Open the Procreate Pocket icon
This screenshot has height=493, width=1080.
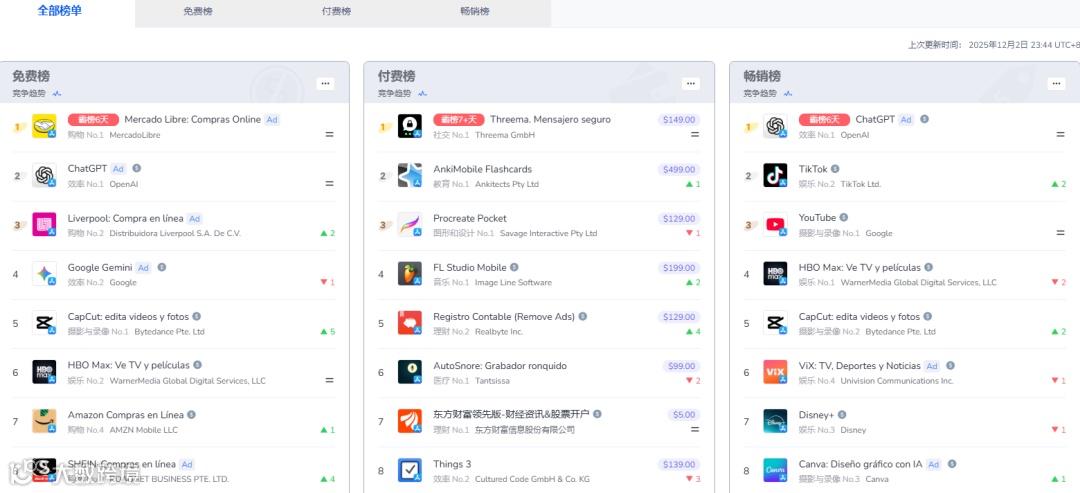[410, 224]
